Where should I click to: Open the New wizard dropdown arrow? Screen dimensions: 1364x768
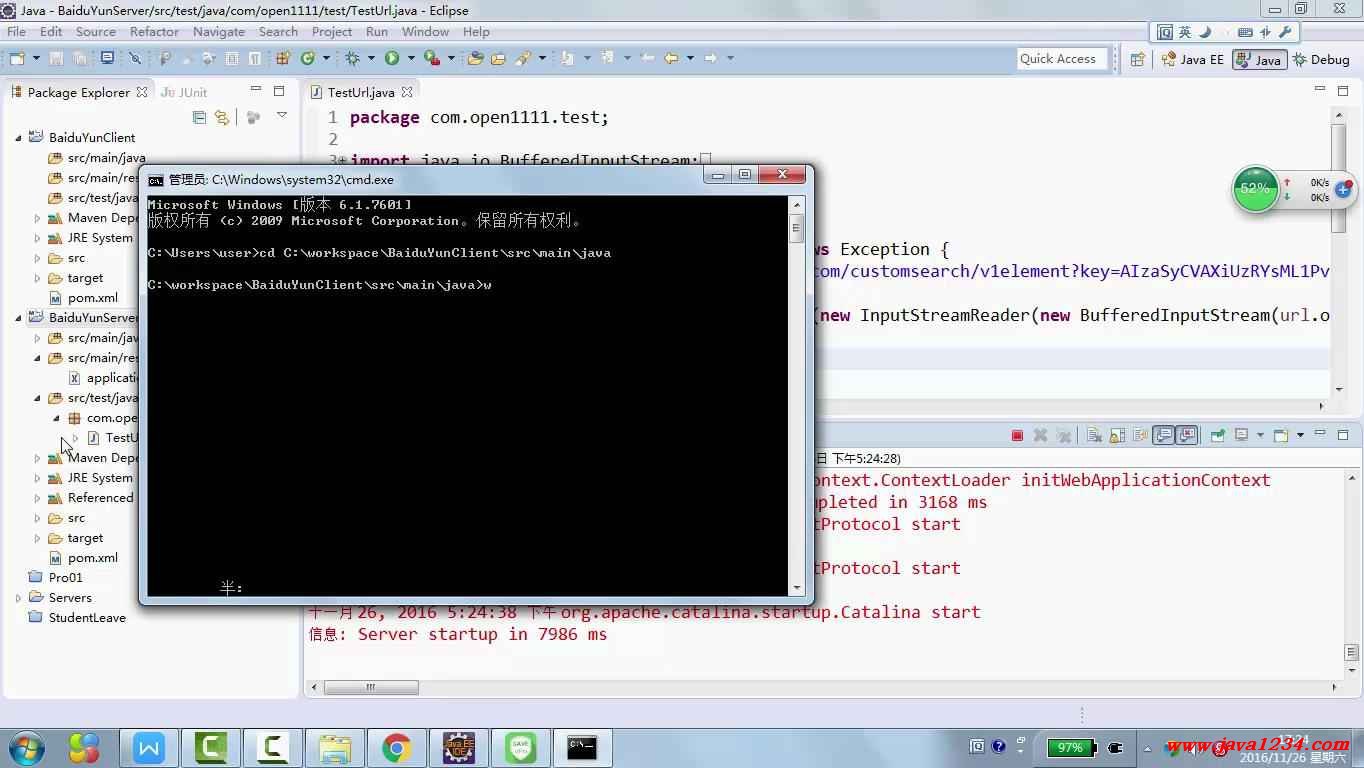pyautogui.click(x=36, y=58)
